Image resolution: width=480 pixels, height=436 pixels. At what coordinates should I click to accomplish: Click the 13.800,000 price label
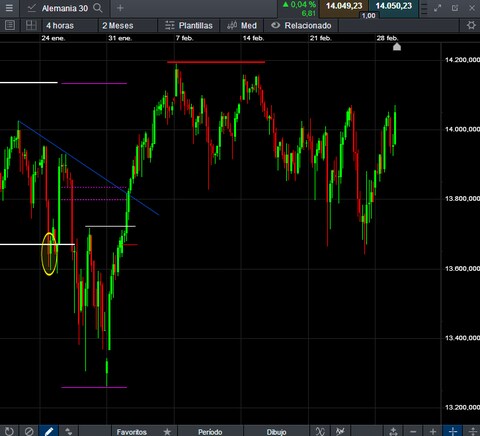[x=462, y=199]
